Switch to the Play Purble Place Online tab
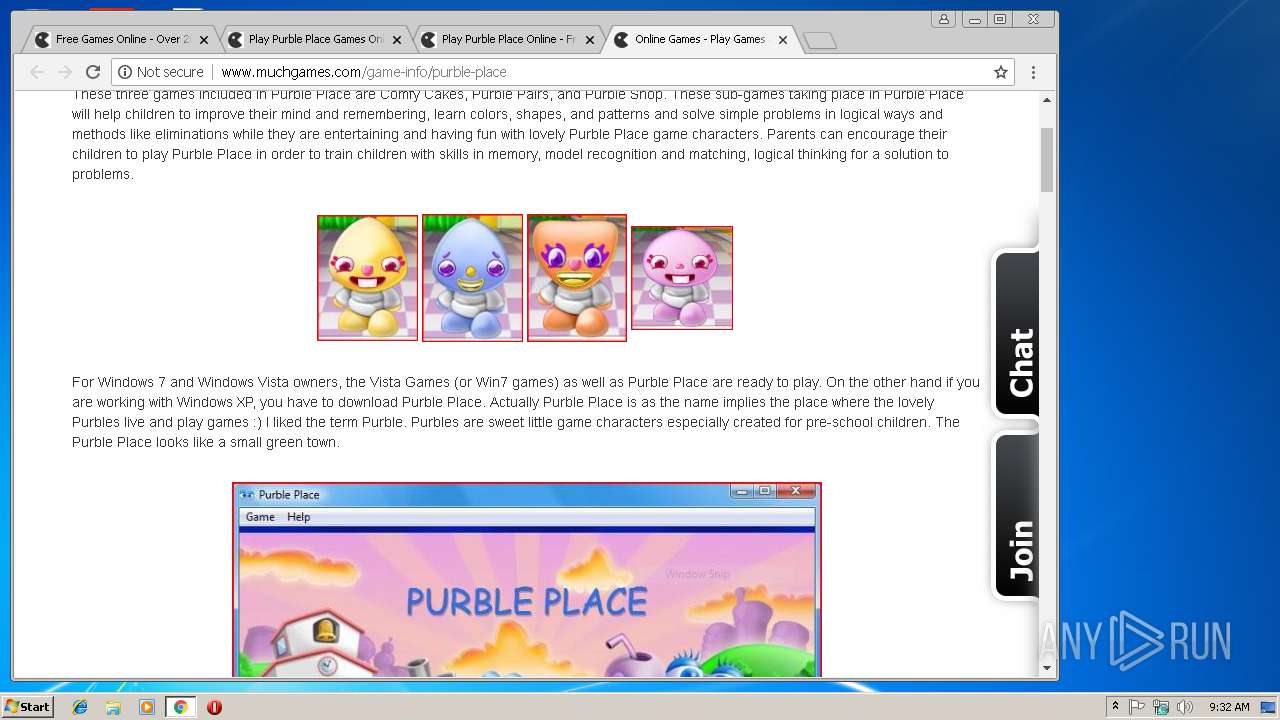The image size is (1280, 720). click(508, 40)
